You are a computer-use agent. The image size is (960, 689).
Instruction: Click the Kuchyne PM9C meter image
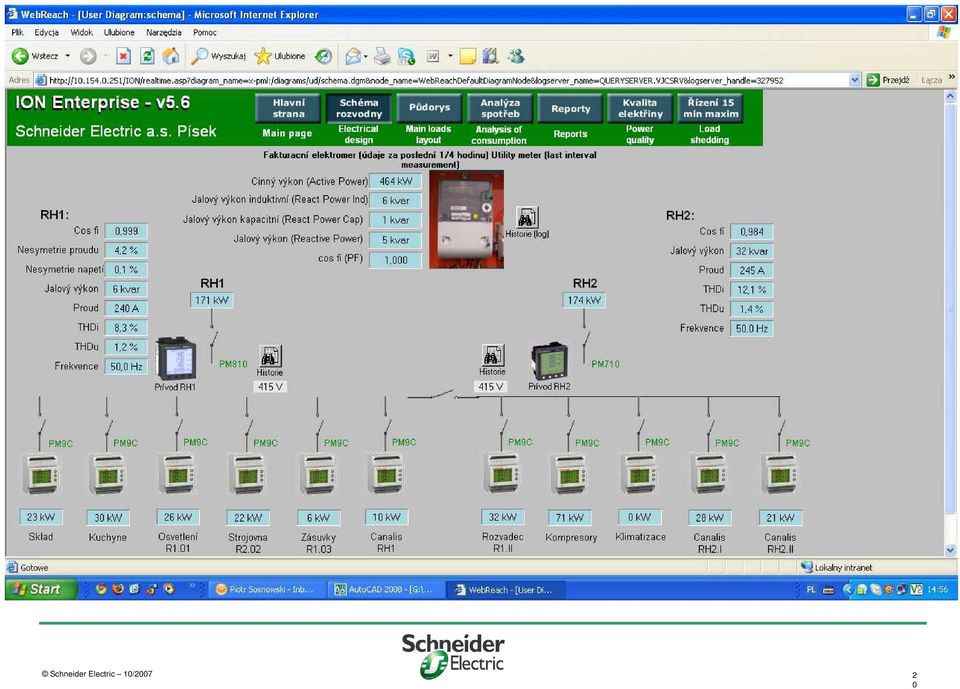pos(108,473)
